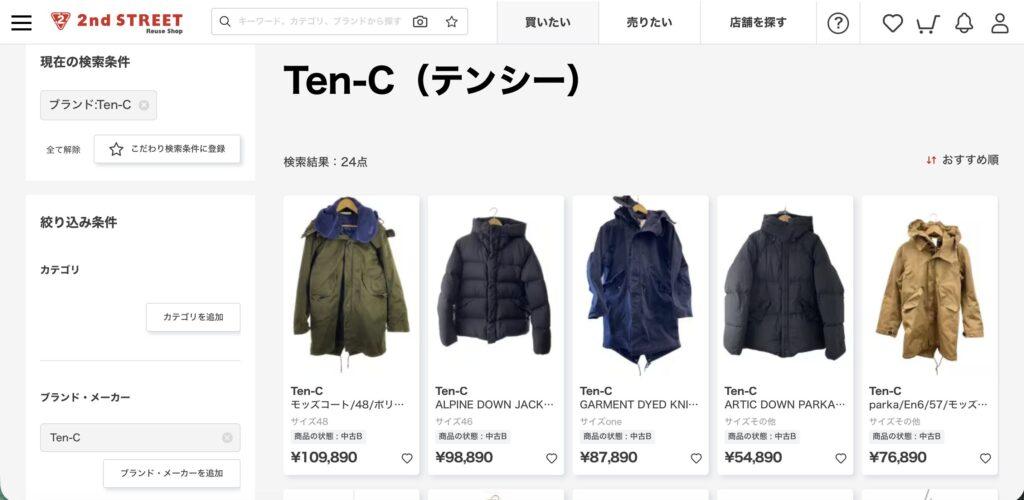The width and height of the screenshot is (1024, 500).
Task: Open the おすすめ順 sort dropdown
Action: pos(962,160)
